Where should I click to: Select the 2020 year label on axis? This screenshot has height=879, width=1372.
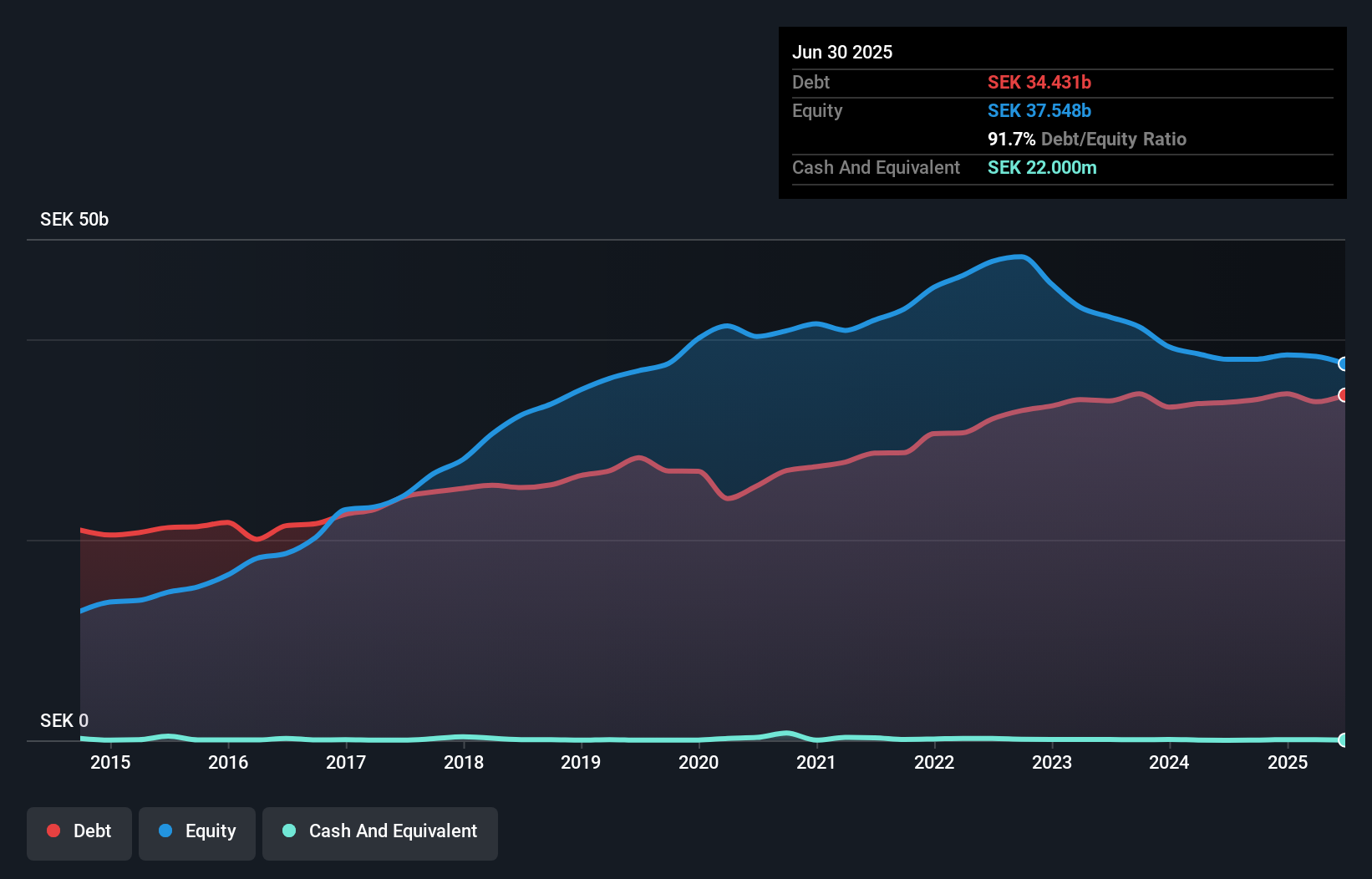[x=699, y=763]
